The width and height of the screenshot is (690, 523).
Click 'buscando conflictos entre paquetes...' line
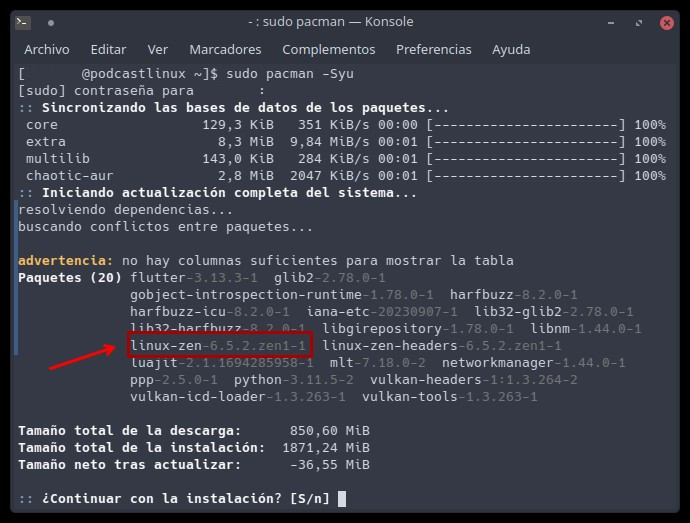(x=165, y=227)
